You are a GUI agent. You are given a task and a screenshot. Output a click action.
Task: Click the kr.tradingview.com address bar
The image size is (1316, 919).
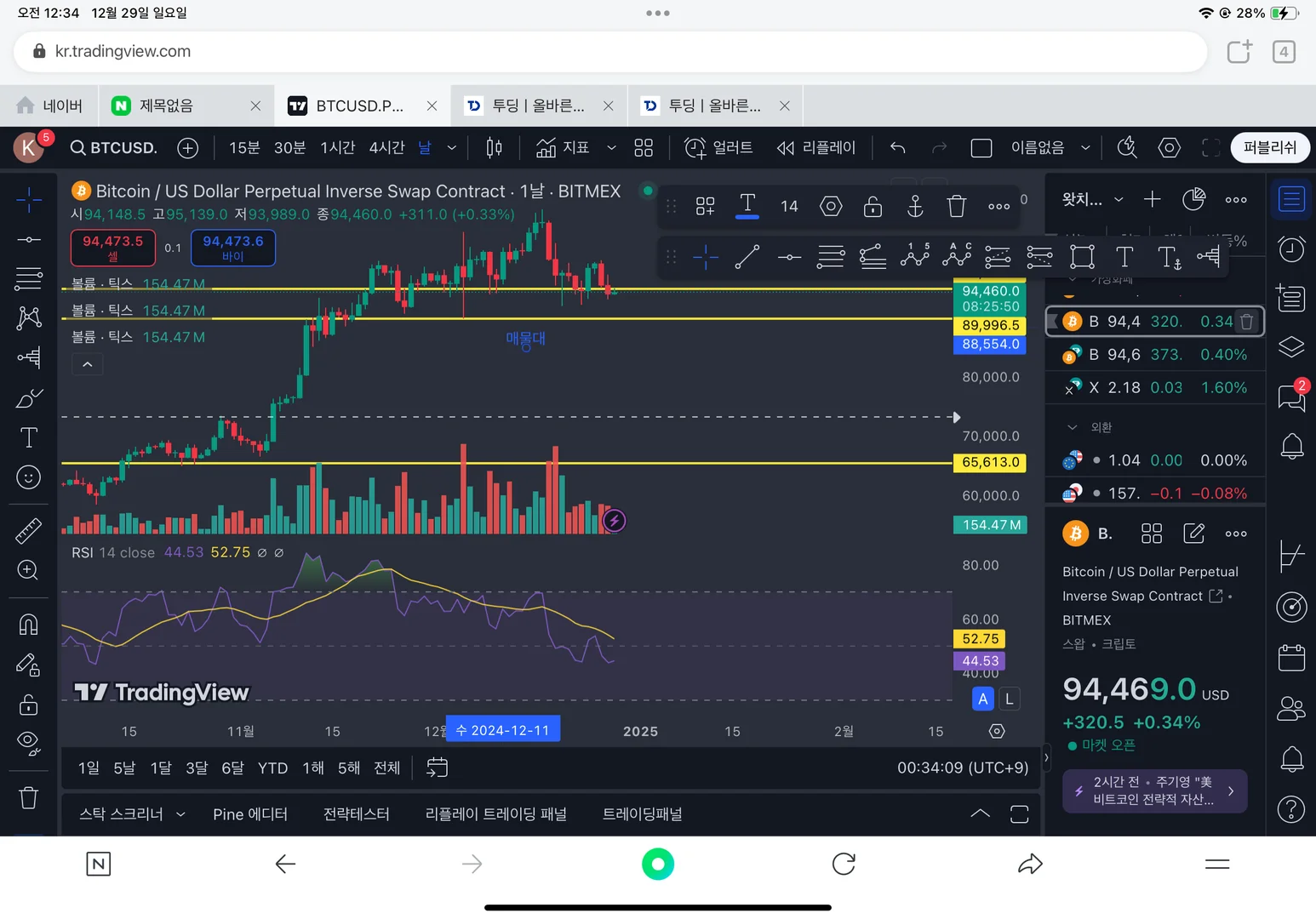tap(610, 52)
